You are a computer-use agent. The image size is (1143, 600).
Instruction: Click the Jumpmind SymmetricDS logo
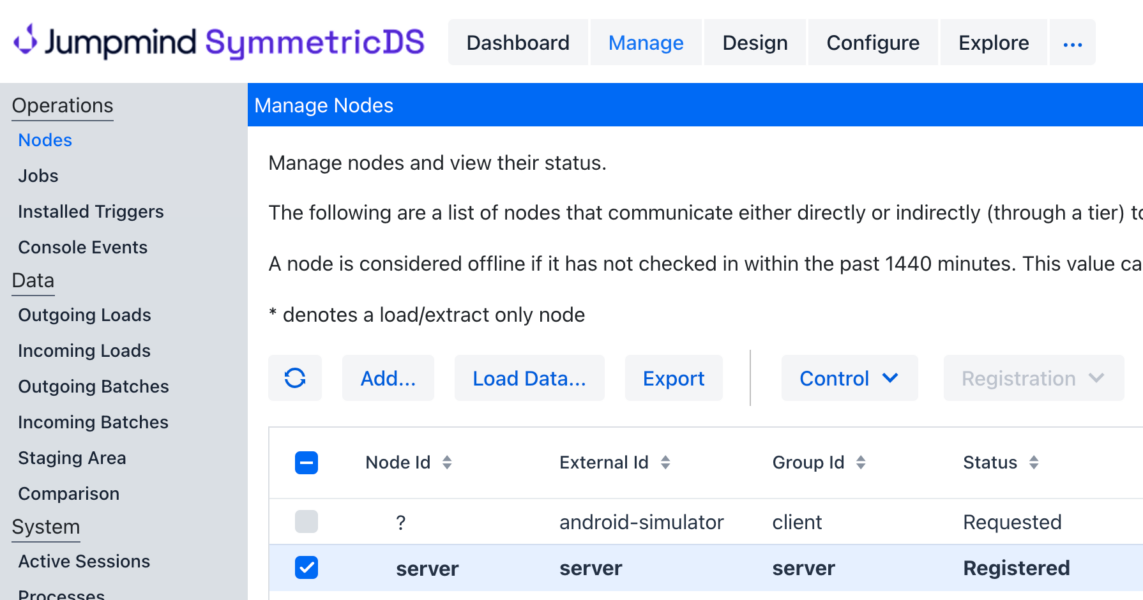click(x=218, y=42)
